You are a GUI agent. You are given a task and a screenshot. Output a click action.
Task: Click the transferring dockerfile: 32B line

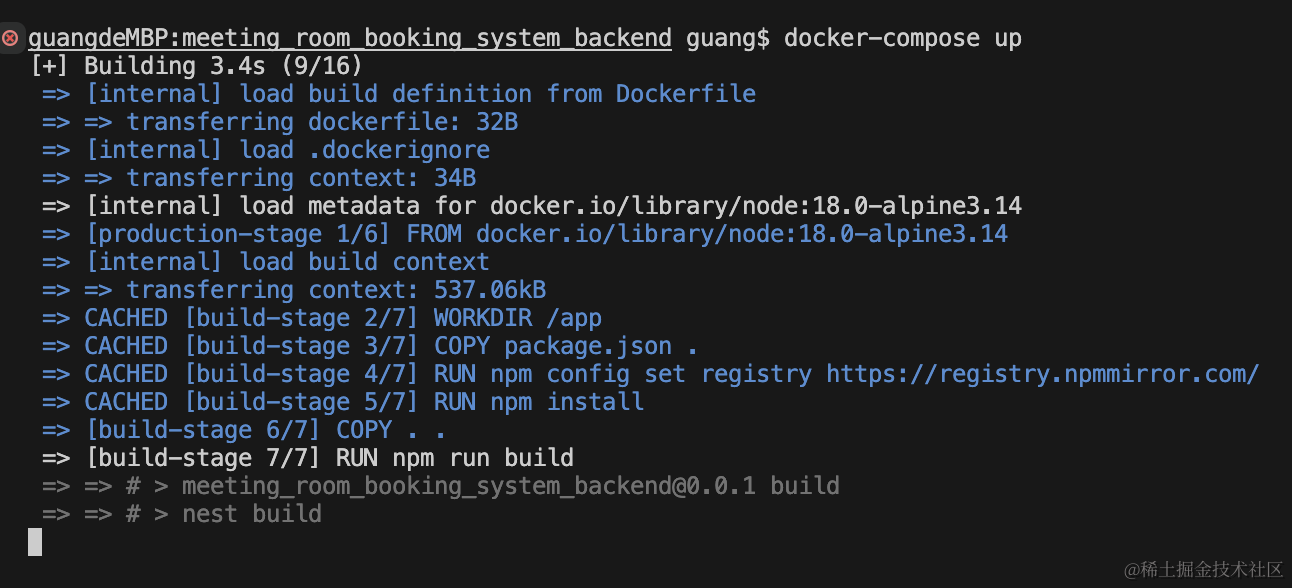280,123
